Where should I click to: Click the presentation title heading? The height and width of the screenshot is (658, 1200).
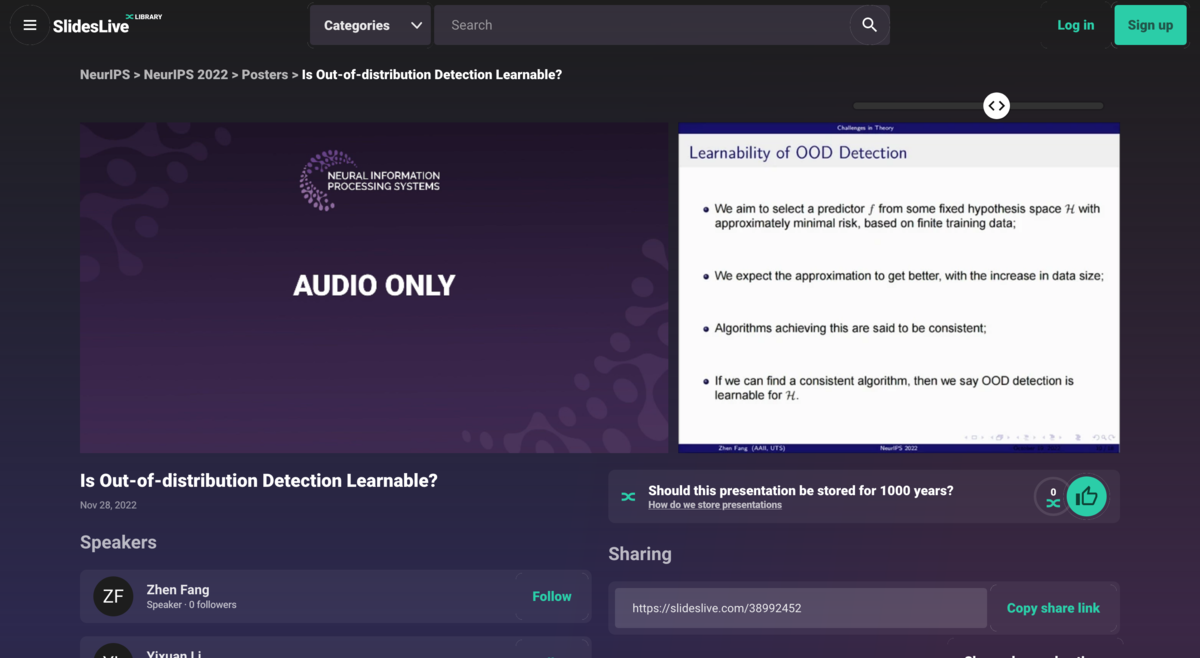click(259, 481)
